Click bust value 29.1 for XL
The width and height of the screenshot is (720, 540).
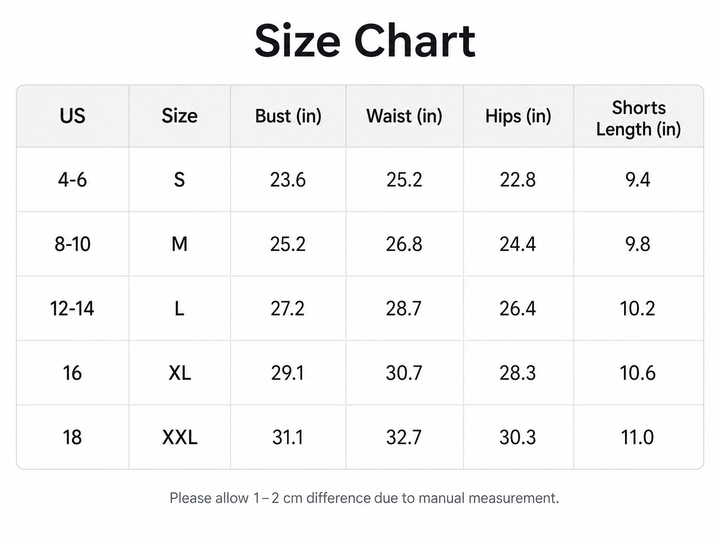288,372
